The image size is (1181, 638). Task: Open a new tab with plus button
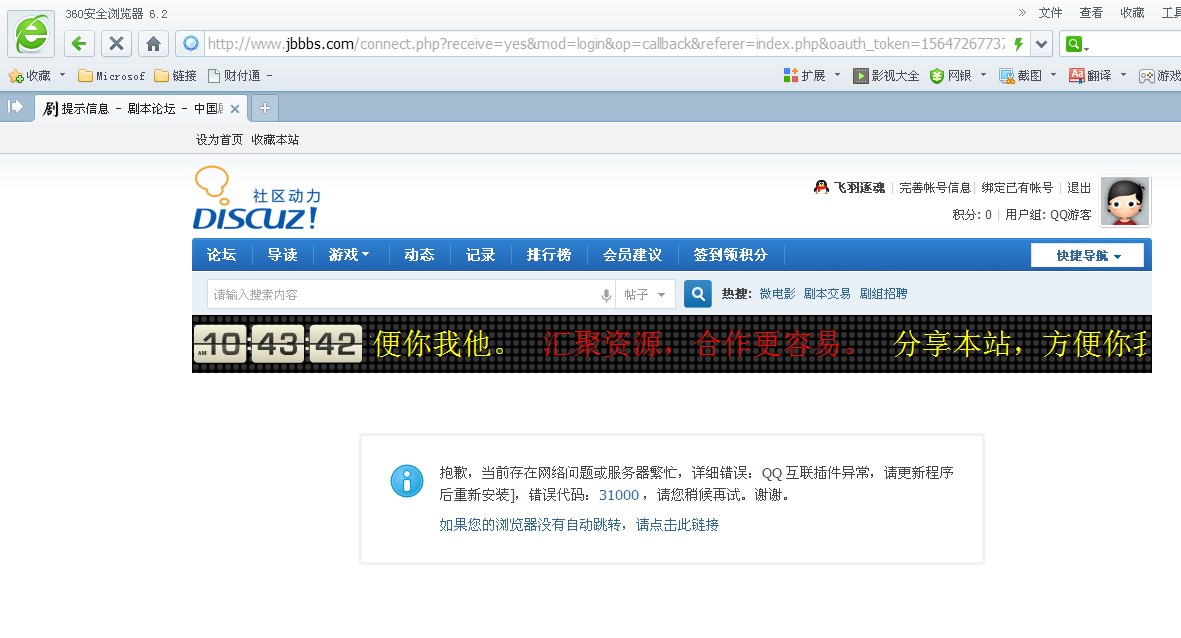[x=264, y=108]
